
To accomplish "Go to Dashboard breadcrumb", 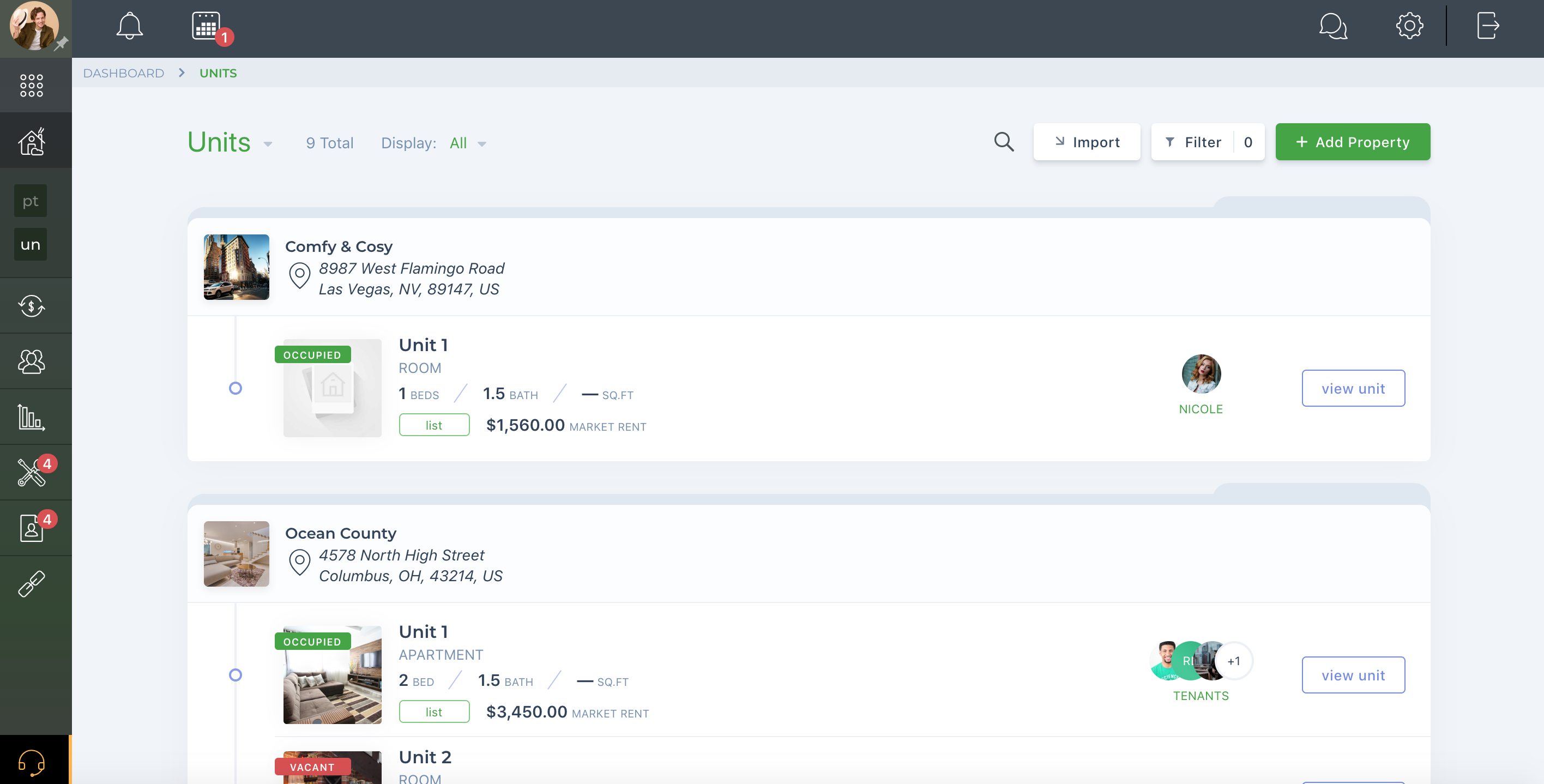I will pyautogui.click(x=123, y=73).
